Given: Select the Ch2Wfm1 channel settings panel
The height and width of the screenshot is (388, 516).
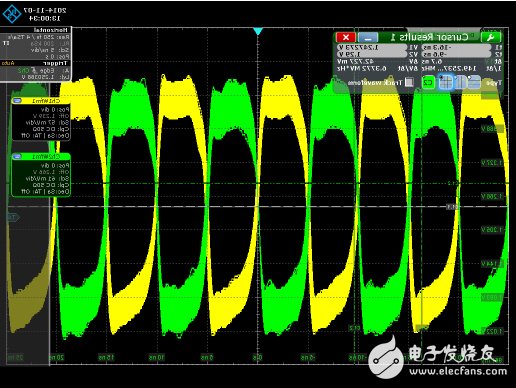Looking at the screenshot, I should (41, 175).
